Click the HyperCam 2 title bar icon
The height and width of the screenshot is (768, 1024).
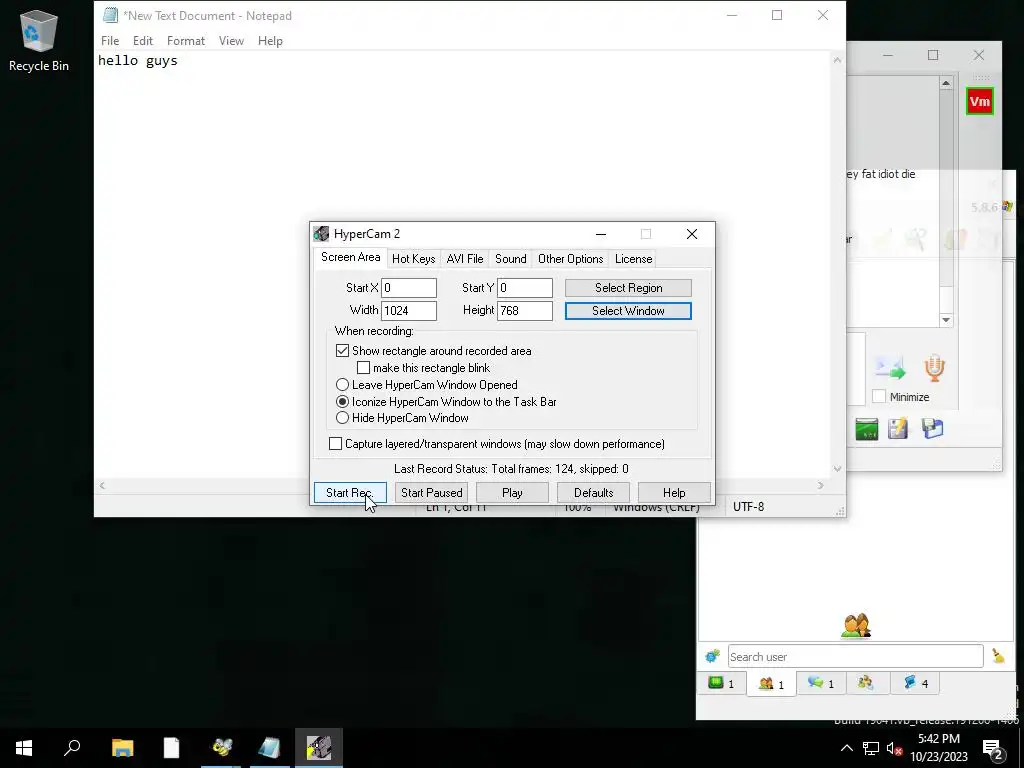pos(321,234)
